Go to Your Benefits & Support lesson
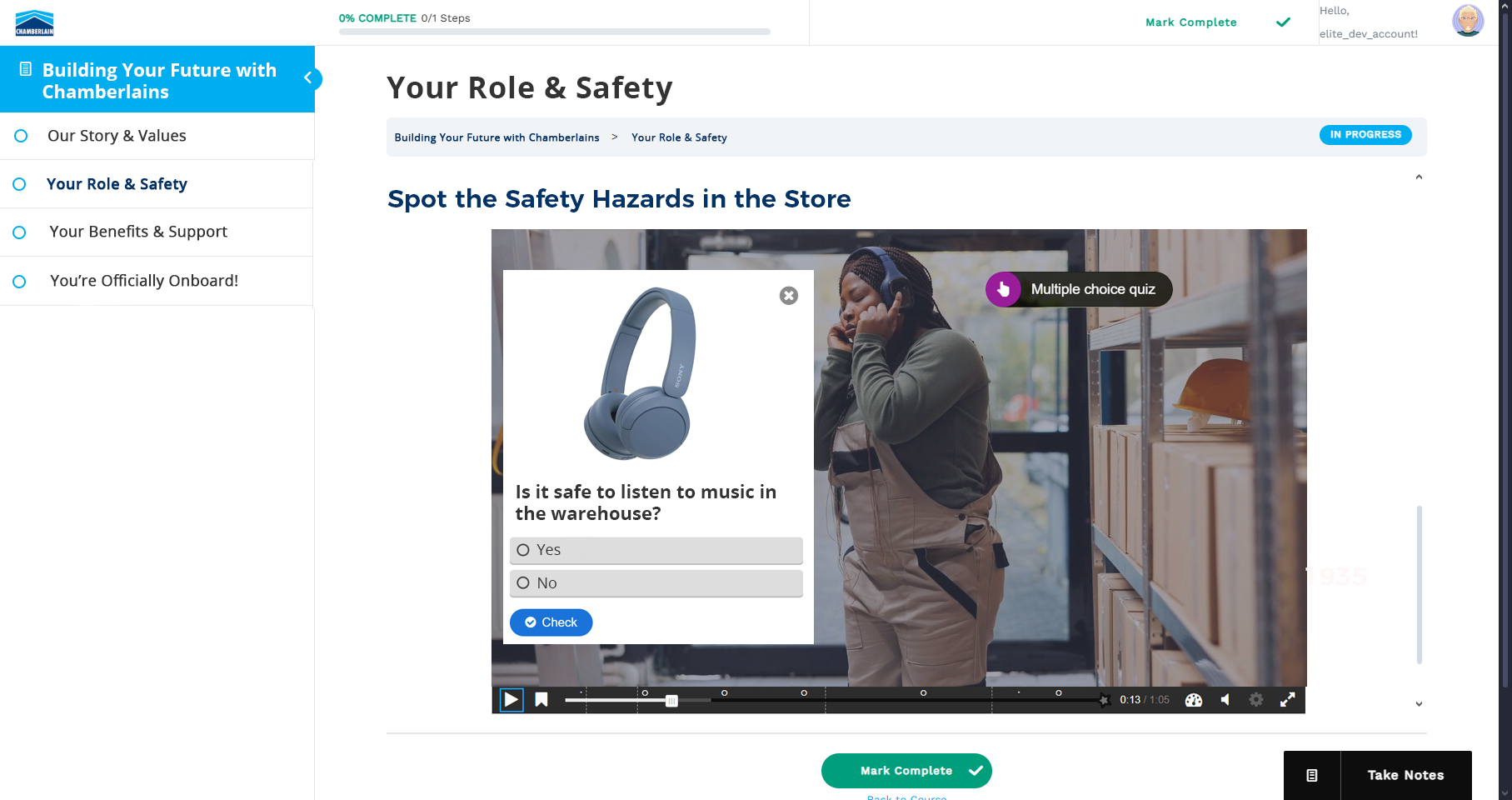The width and height of the screenshot is (1512, 800). 137,232
